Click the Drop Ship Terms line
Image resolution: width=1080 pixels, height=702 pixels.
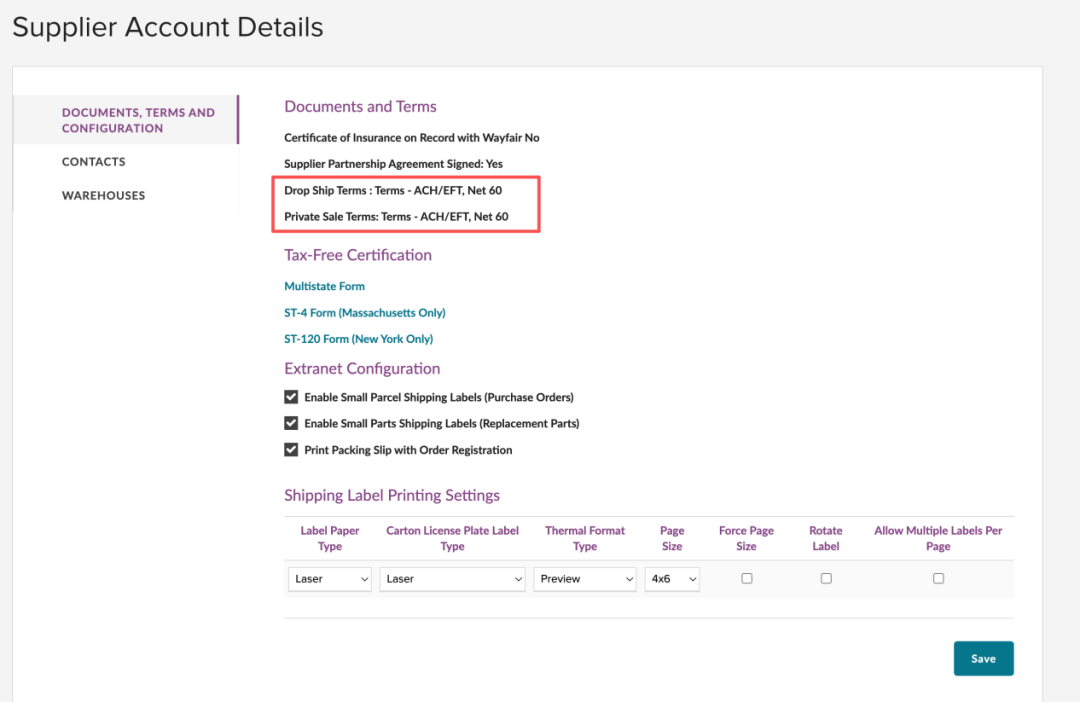tap(393, 191)
